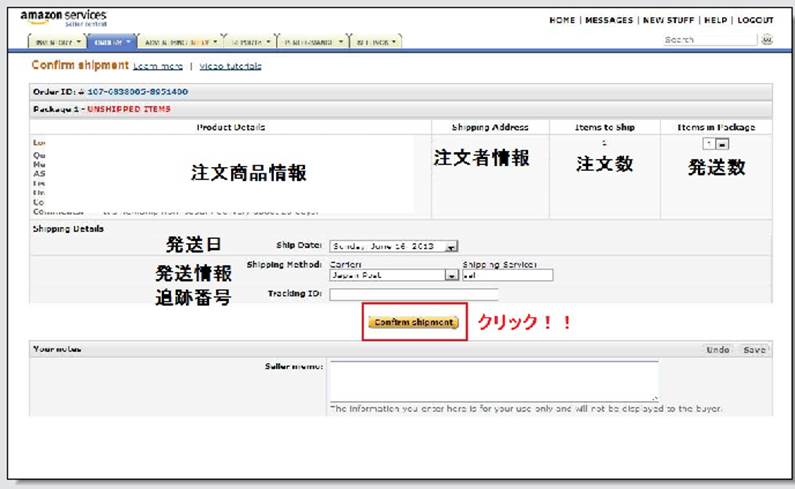795x489 pixels.
Task: Click the Undo button in Your notes
Action: (x=717, y=350)
